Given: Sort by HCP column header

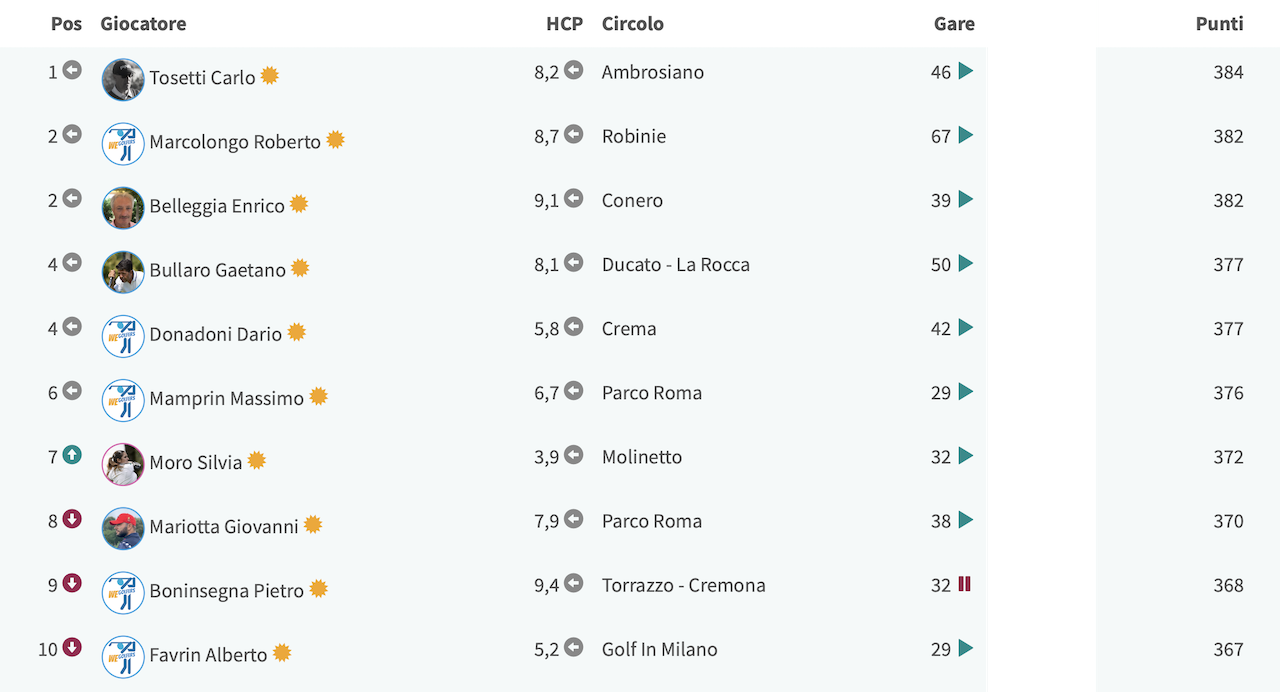Looking at the screenshot, I should click(x=565, y=23).
